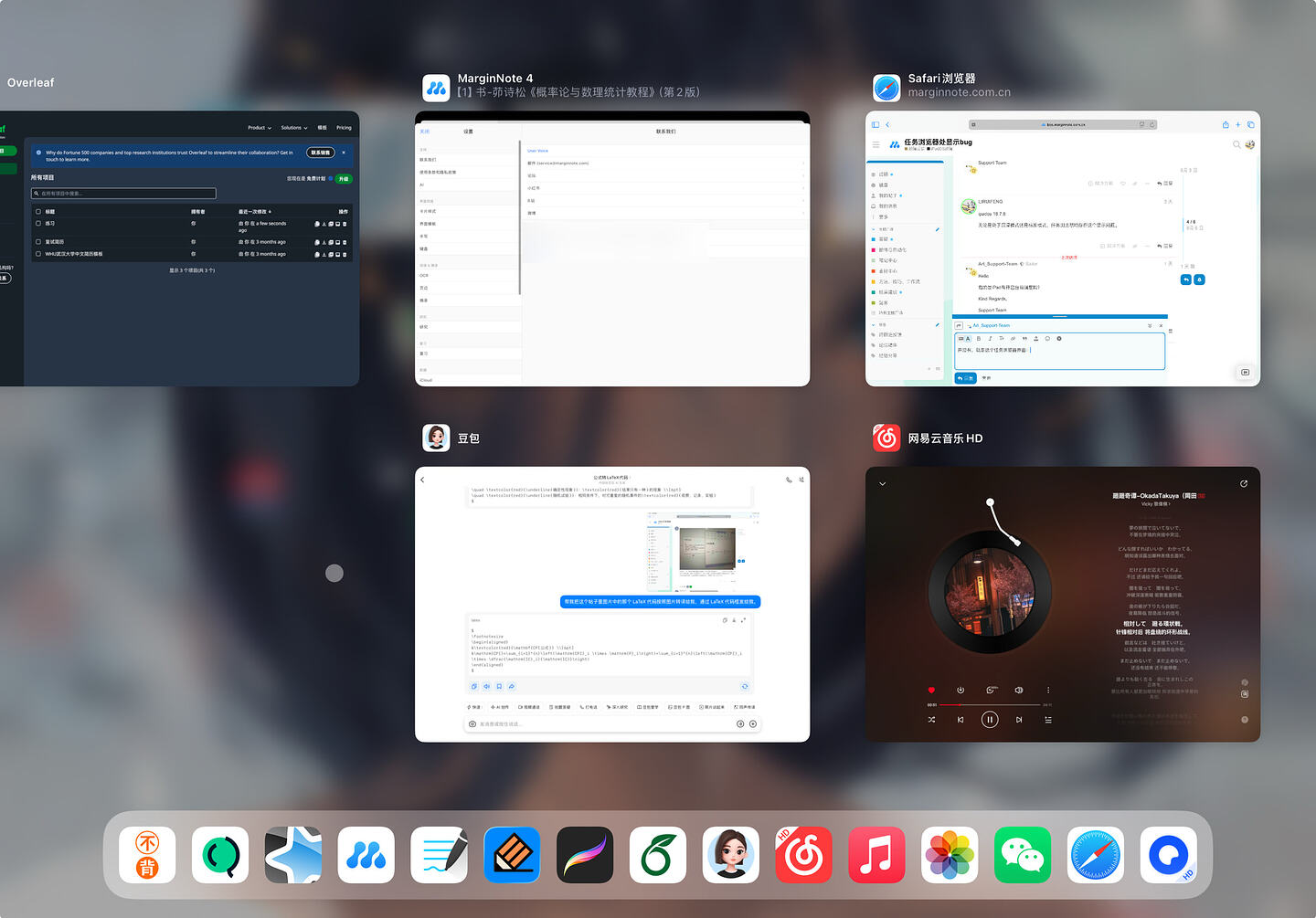
Task: Dismiss the Overleaf banner with X
Action: (x=344, y=153)
